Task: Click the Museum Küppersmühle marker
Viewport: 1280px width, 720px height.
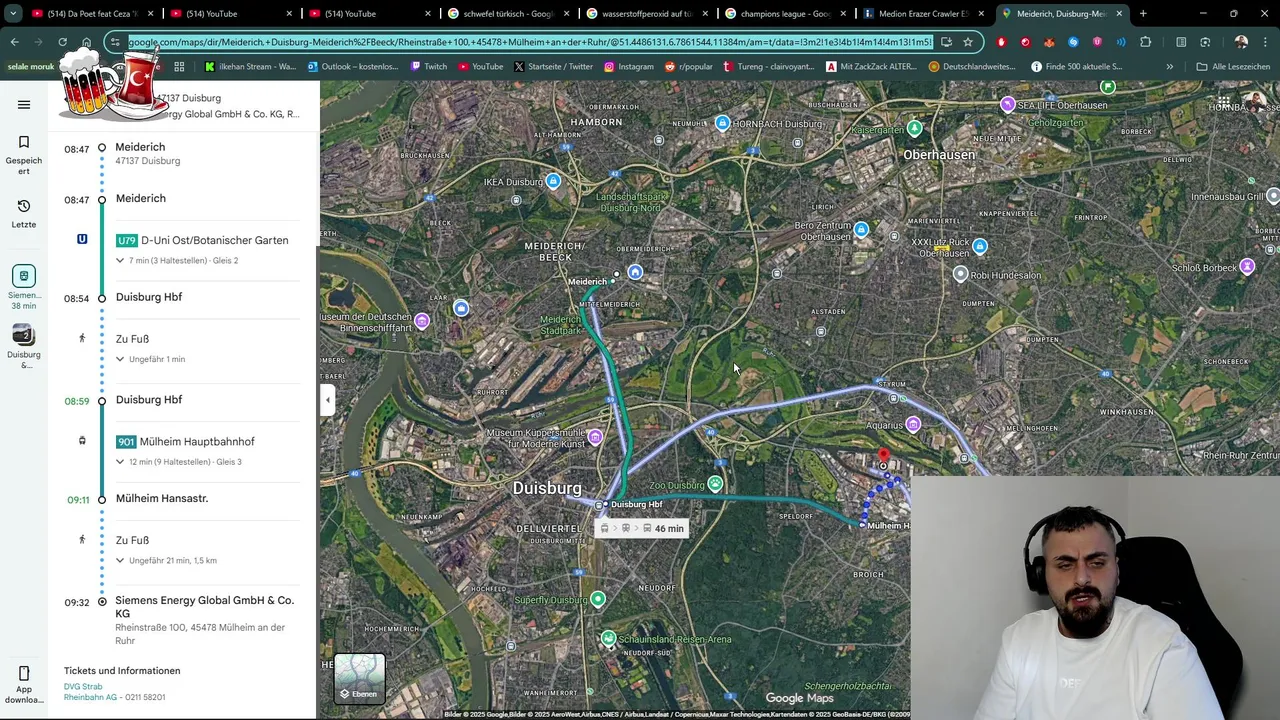Action: (x=595, y=437)
